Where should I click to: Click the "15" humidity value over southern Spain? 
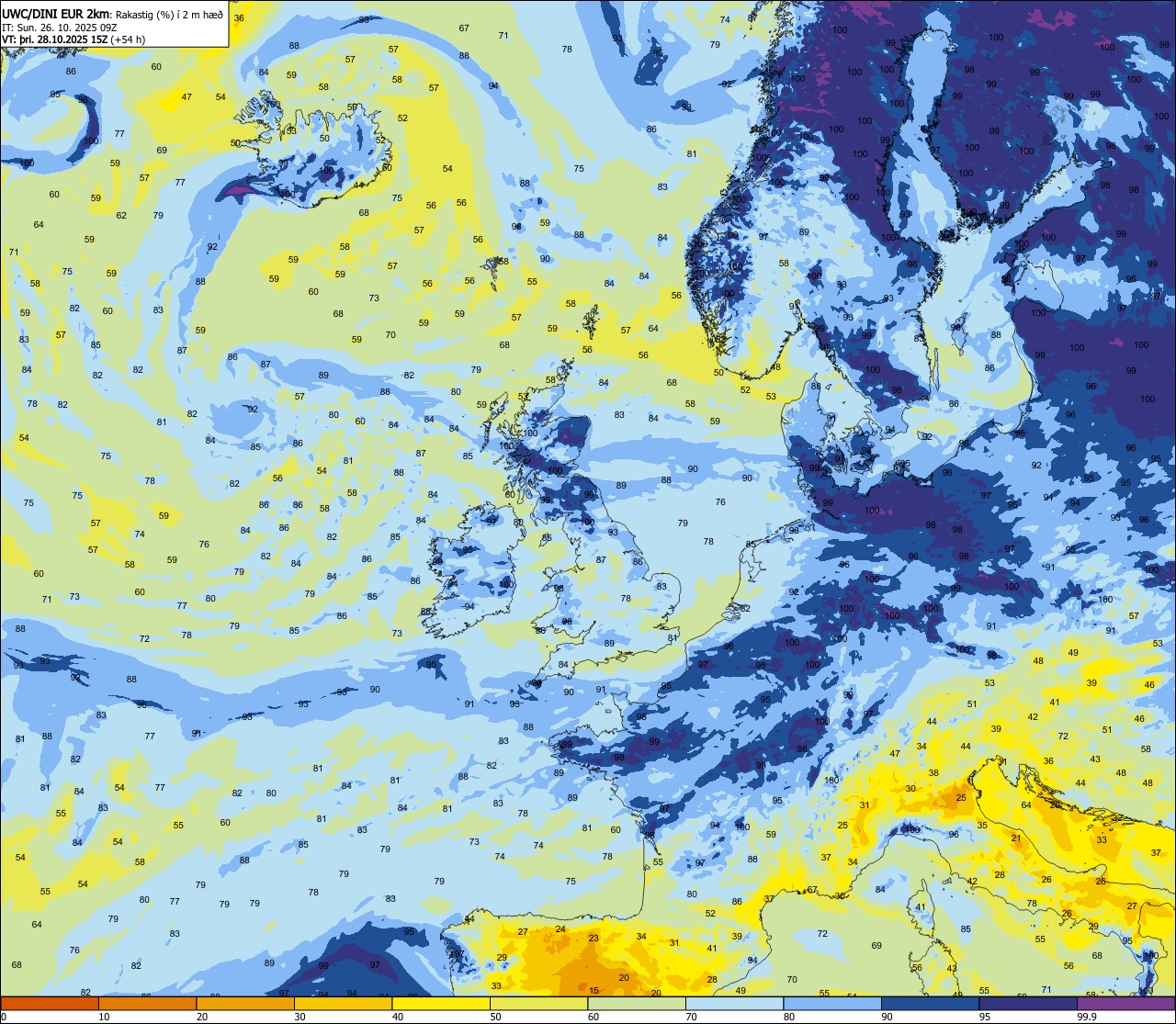pyautogui.click(x=594, y=990)
